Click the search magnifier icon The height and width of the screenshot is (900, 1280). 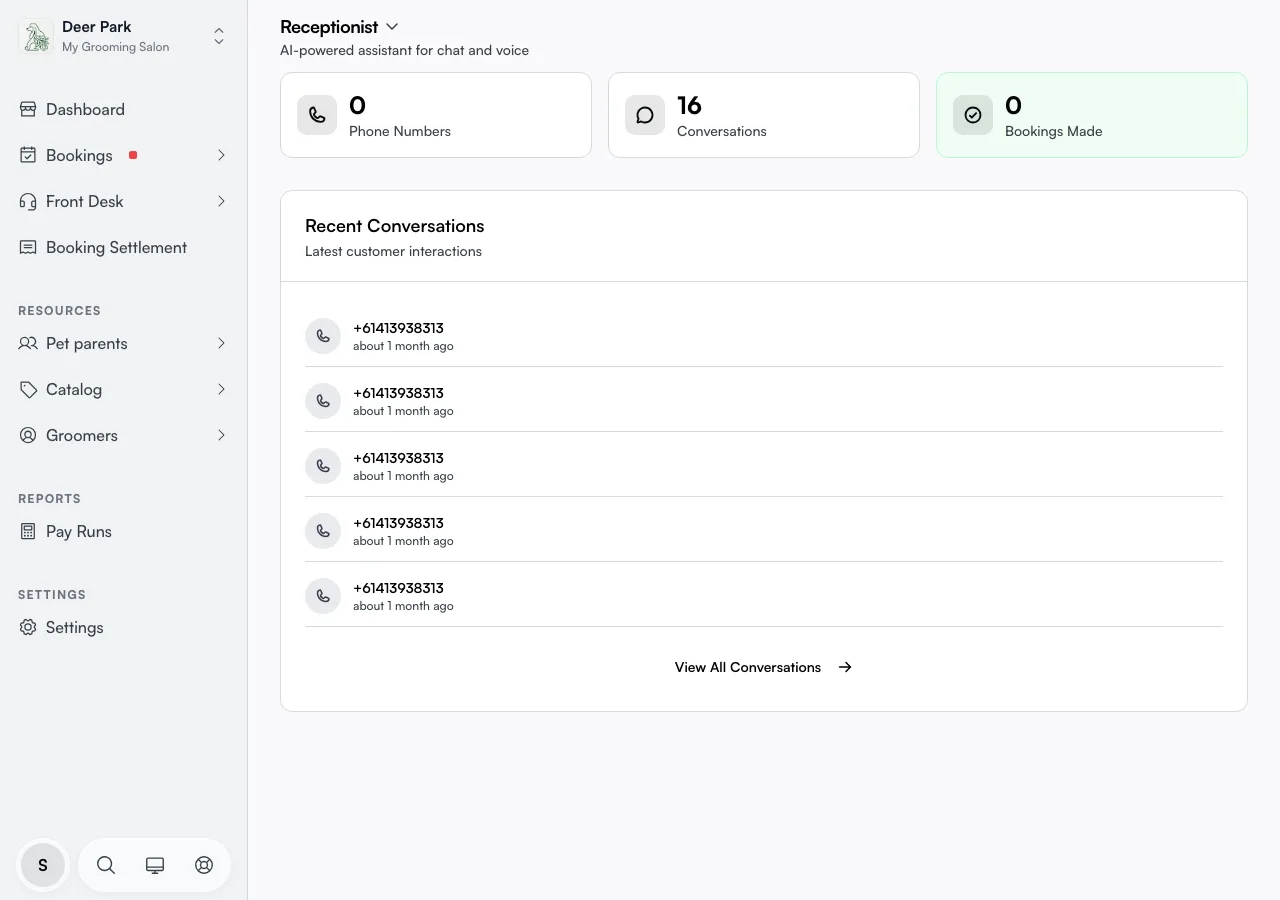pos(106,865)
